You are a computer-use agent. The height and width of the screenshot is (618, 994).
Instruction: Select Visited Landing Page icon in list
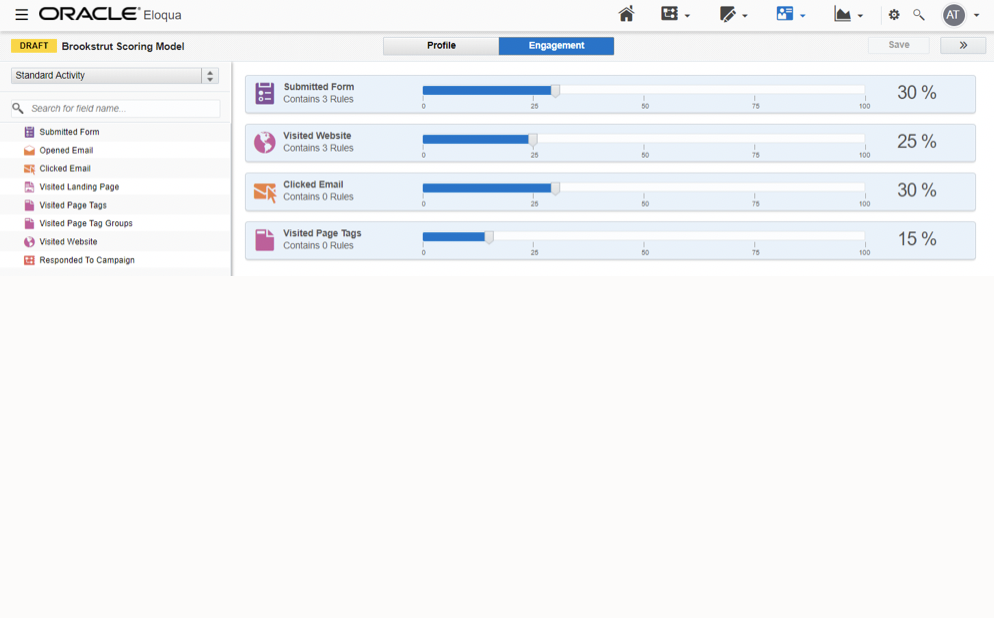point(29,187)
